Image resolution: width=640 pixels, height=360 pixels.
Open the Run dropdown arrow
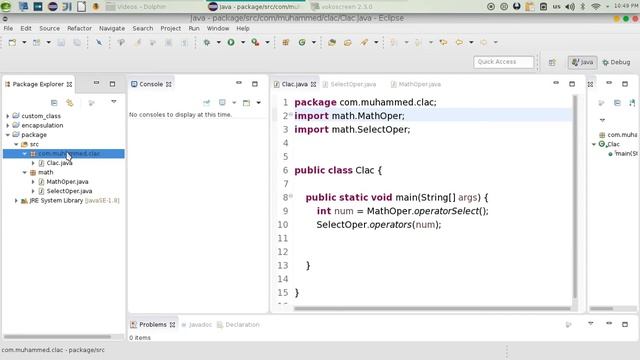[243, 42]
